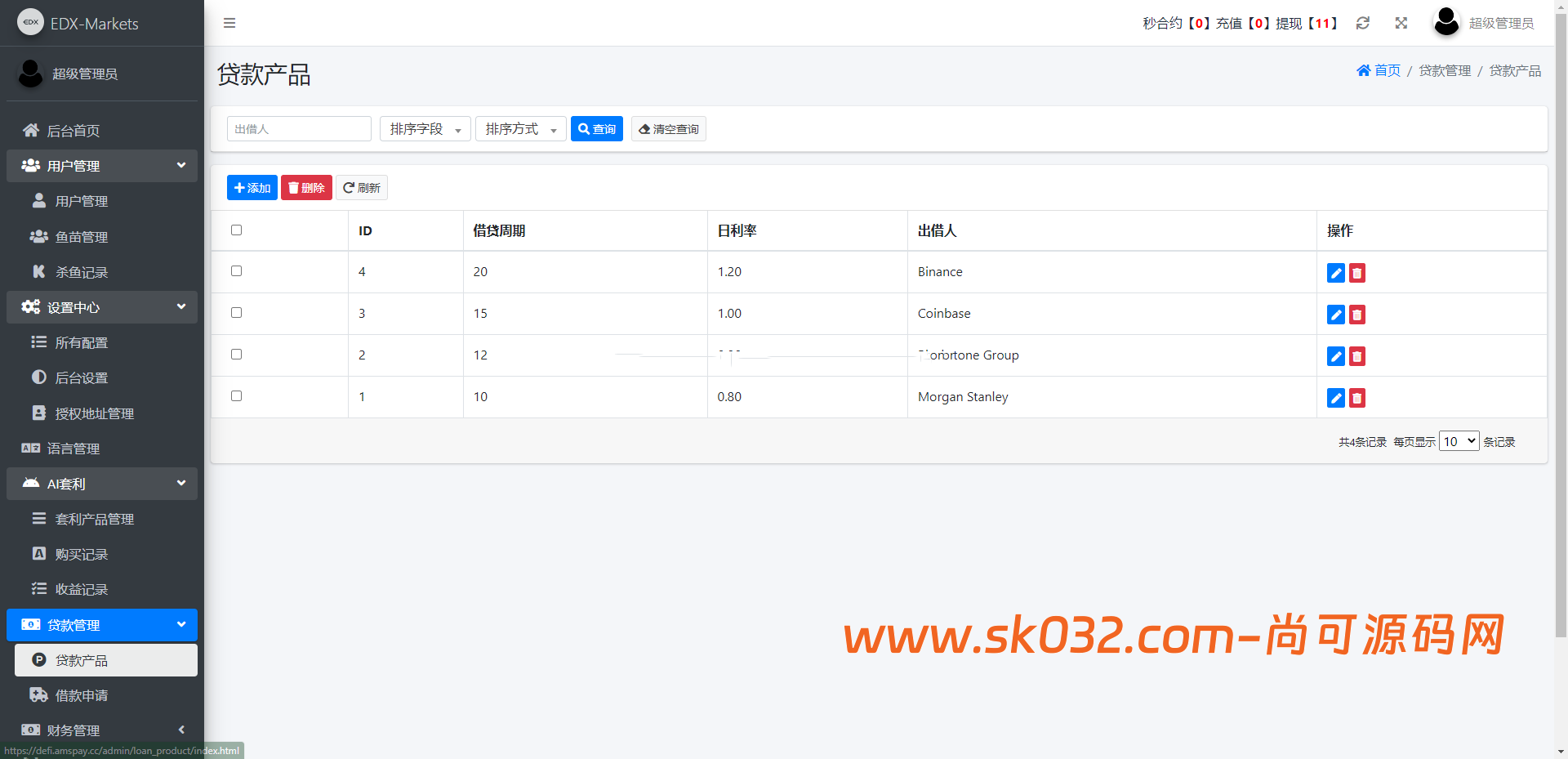Check the checkbox for row ID 4
Viewport: 1568px width, 759px height.
click(237, 271)
